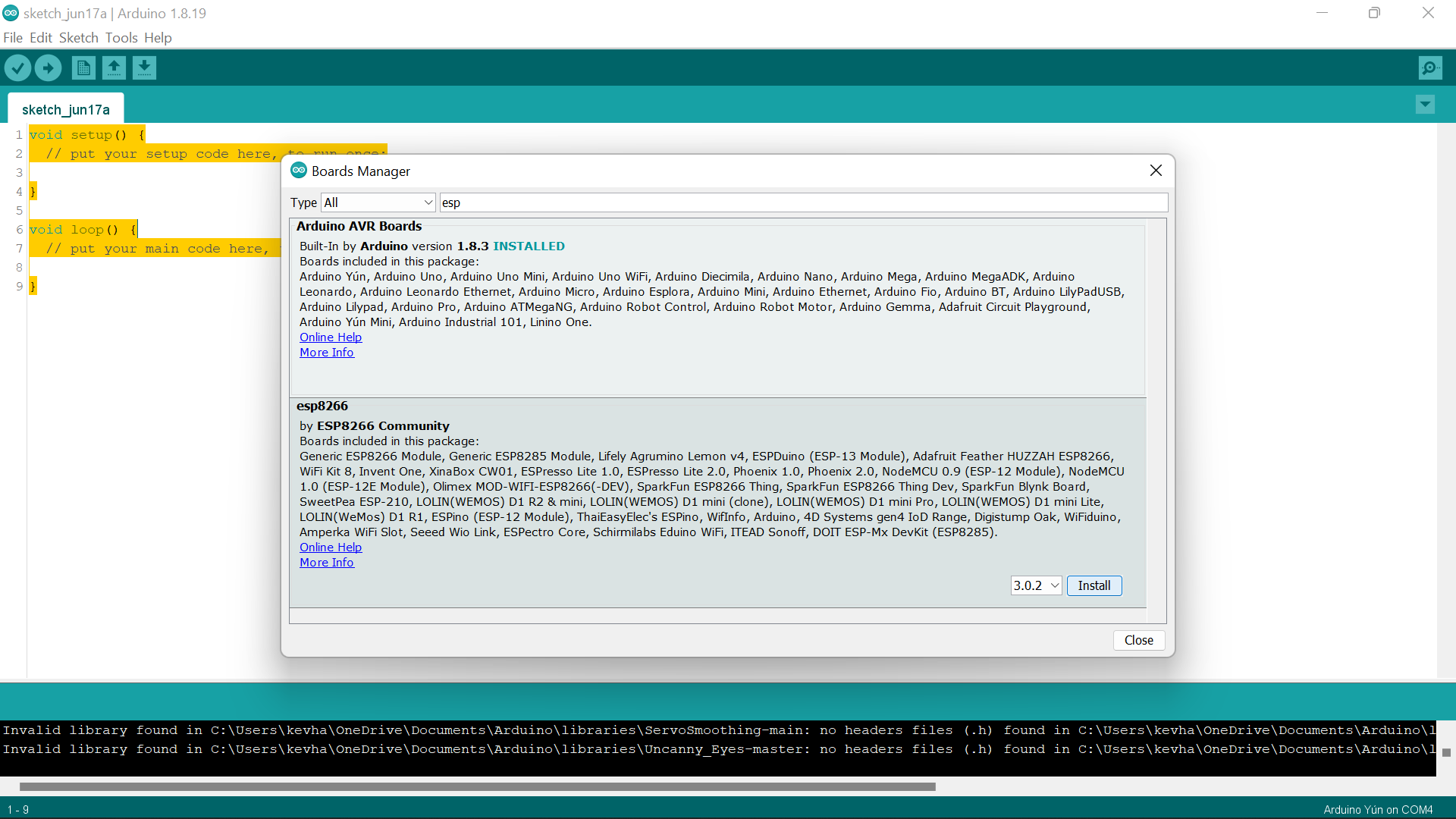Viewport: 1456px width, 819px height.
Task: Open esp8266 Online Help link
Action: (331, 547)
